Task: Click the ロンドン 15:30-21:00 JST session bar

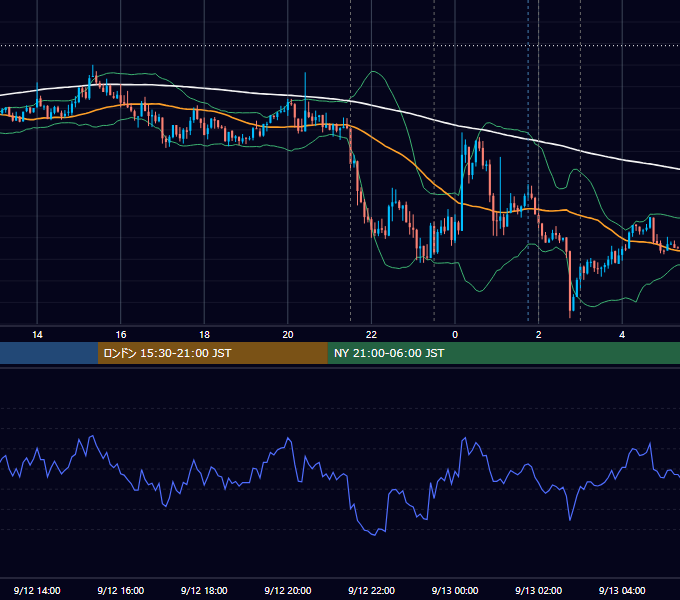Action: (212, 353)
